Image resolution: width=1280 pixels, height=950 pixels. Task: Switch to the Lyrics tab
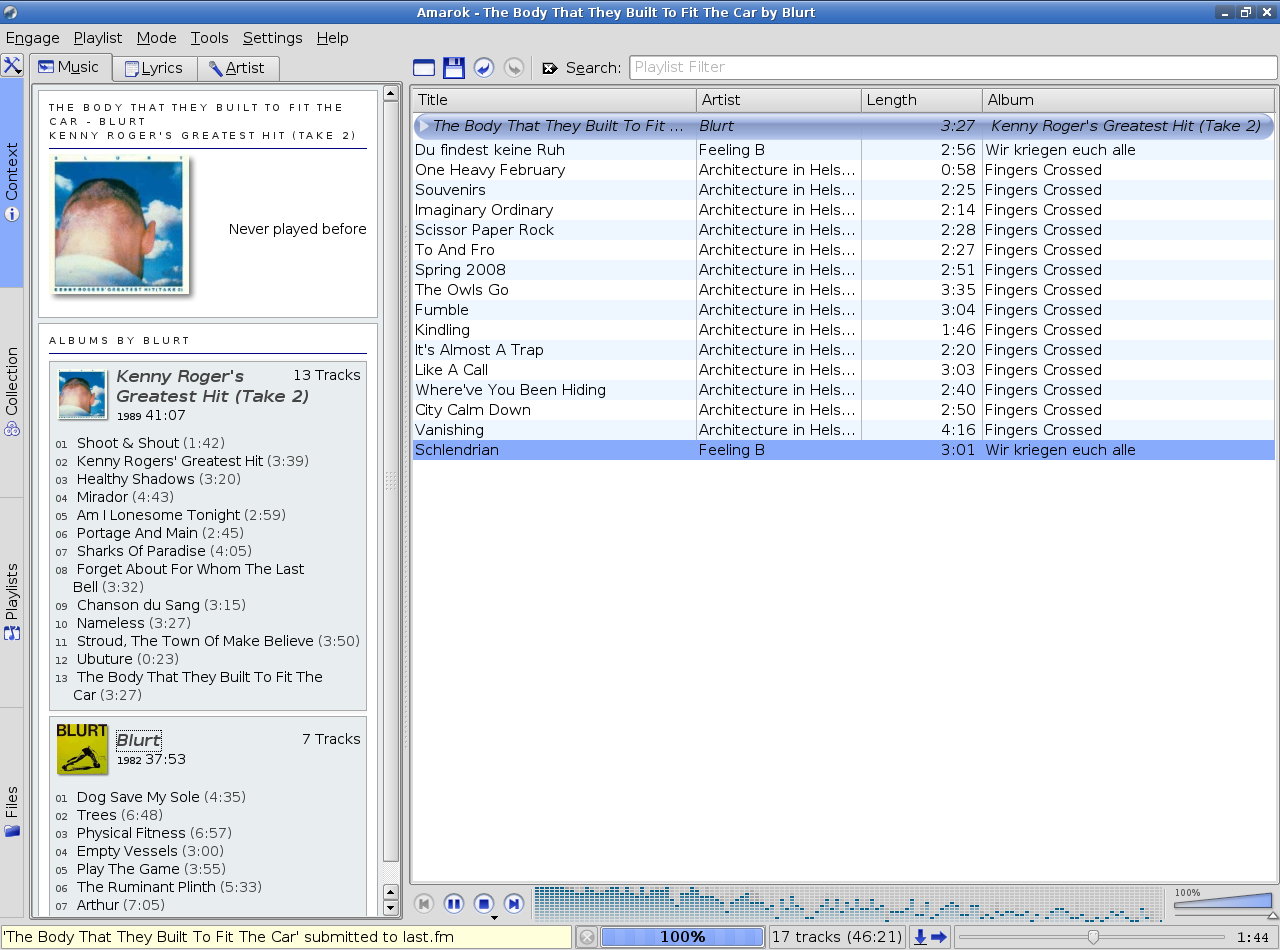click(154, 68)
